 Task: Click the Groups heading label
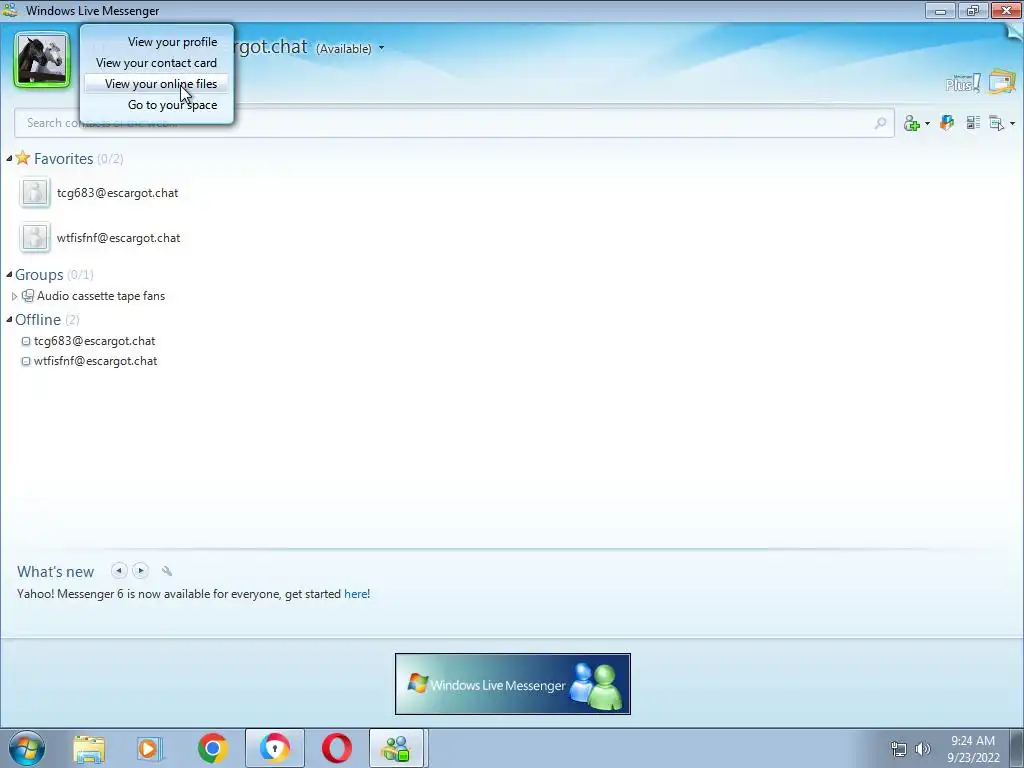pyautogui.click(x=39, y=274)
